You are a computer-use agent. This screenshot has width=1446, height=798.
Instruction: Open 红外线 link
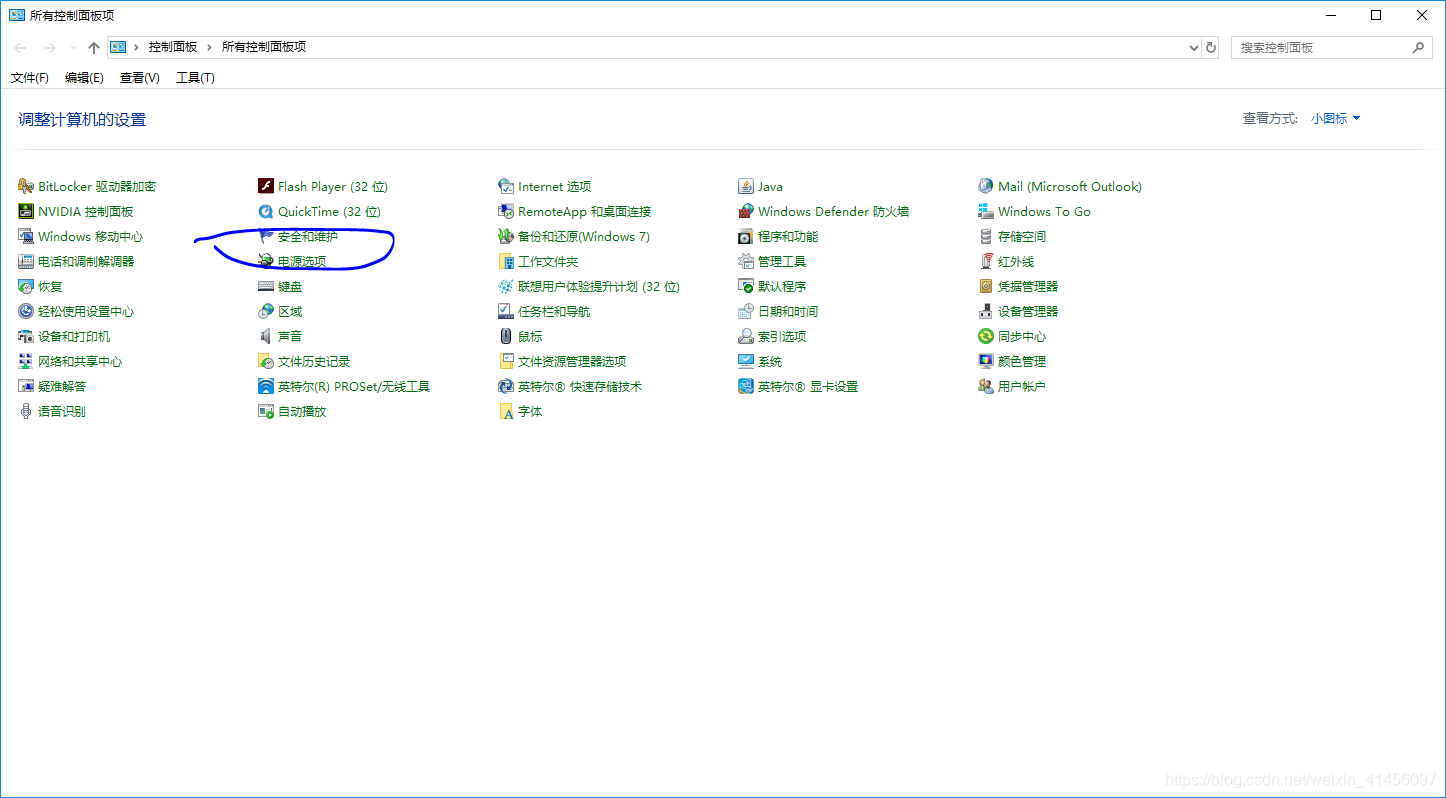(x=1016, y=261)
